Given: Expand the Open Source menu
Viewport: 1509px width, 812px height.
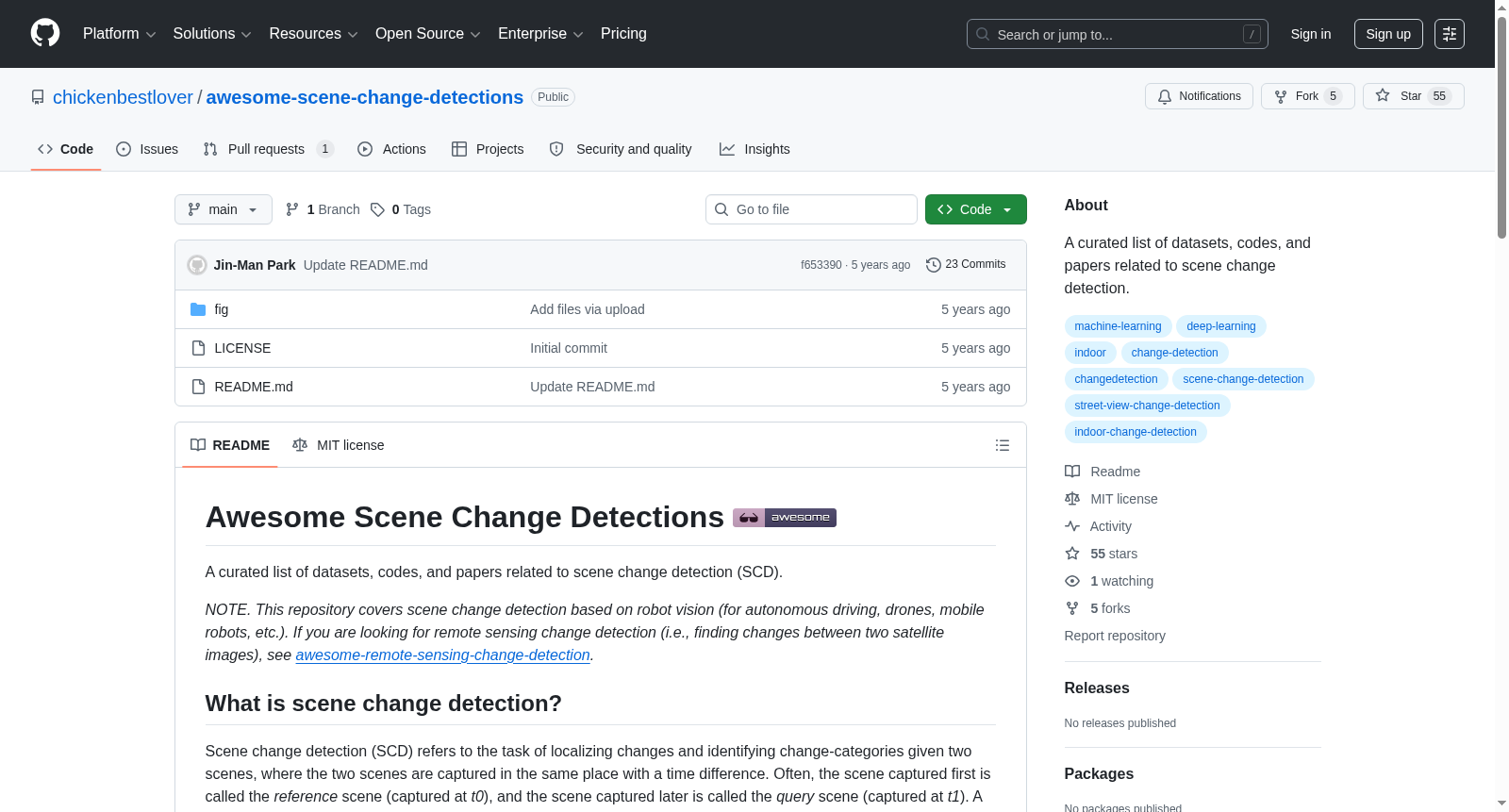Looking at the screenshot, I should click(428, 34).
